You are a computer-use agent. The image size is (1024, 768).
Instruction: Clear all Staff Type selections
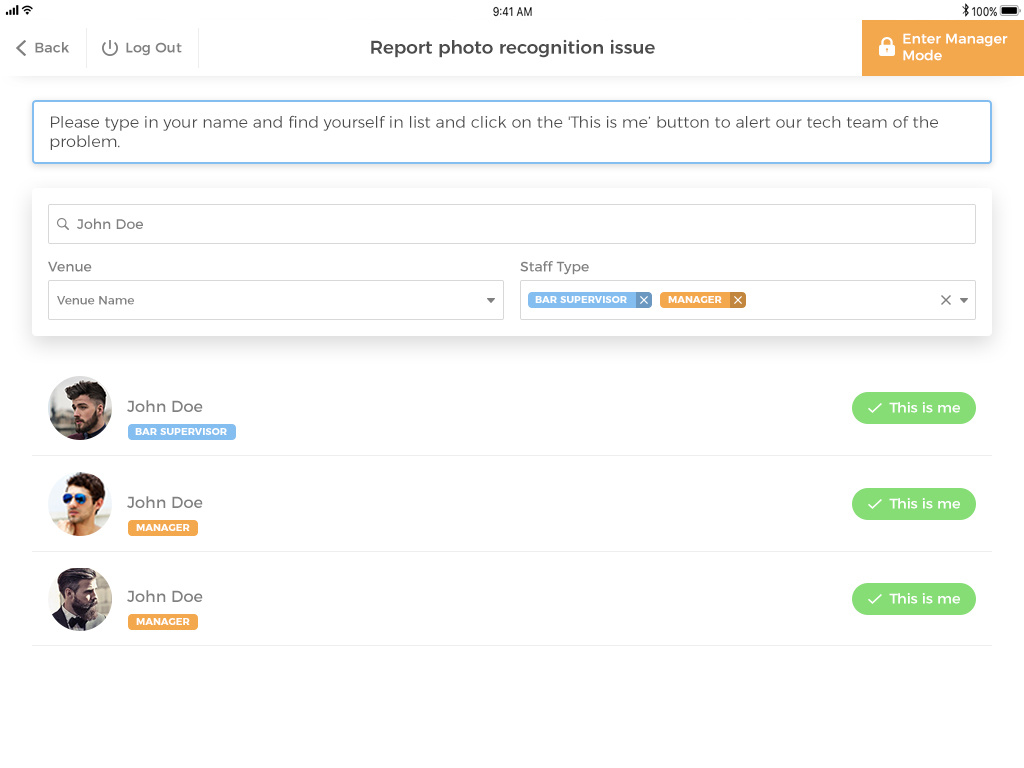pos(945,300)
